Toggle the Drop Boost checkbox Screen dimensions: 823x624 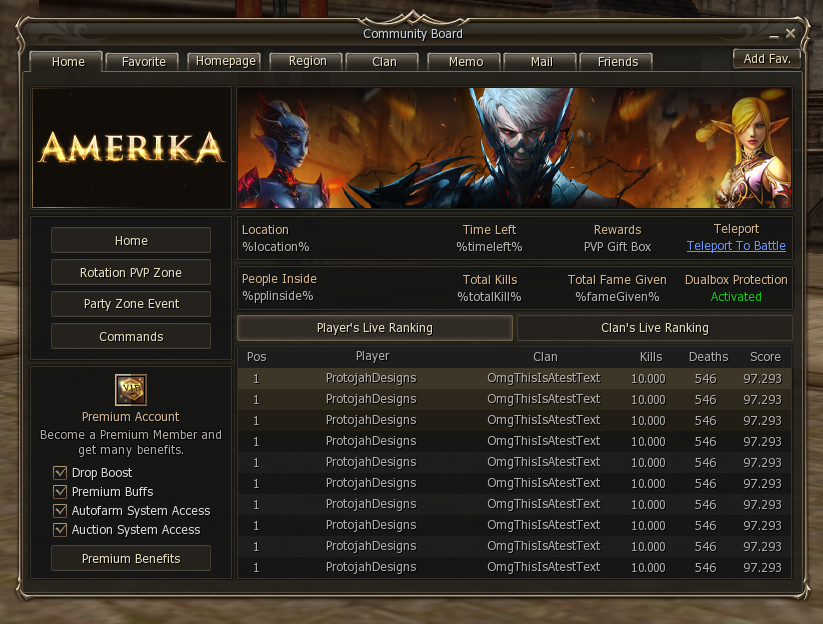point(60,473)
